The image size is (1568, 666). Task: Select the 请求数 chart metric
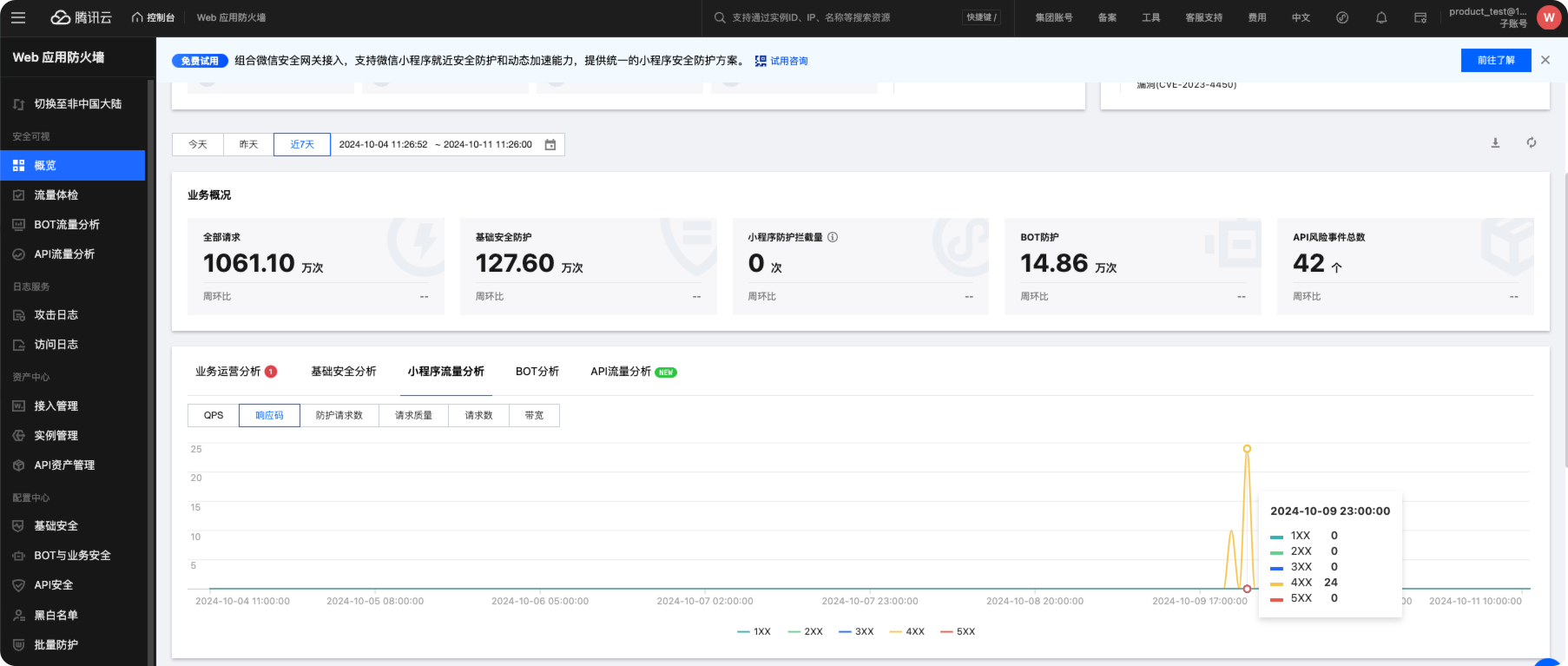click(x=478, y=415)
